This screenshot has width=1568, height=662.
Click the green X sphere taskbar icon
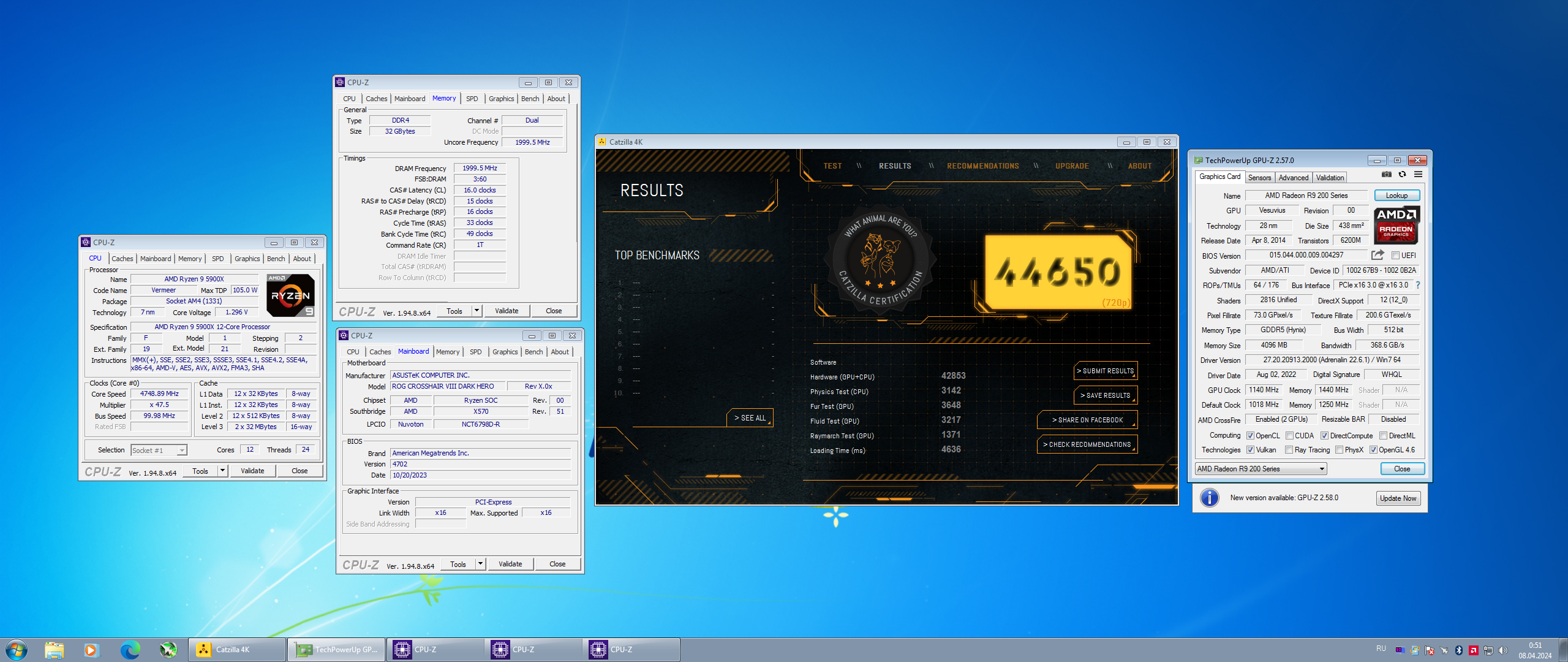pos(168,650)
